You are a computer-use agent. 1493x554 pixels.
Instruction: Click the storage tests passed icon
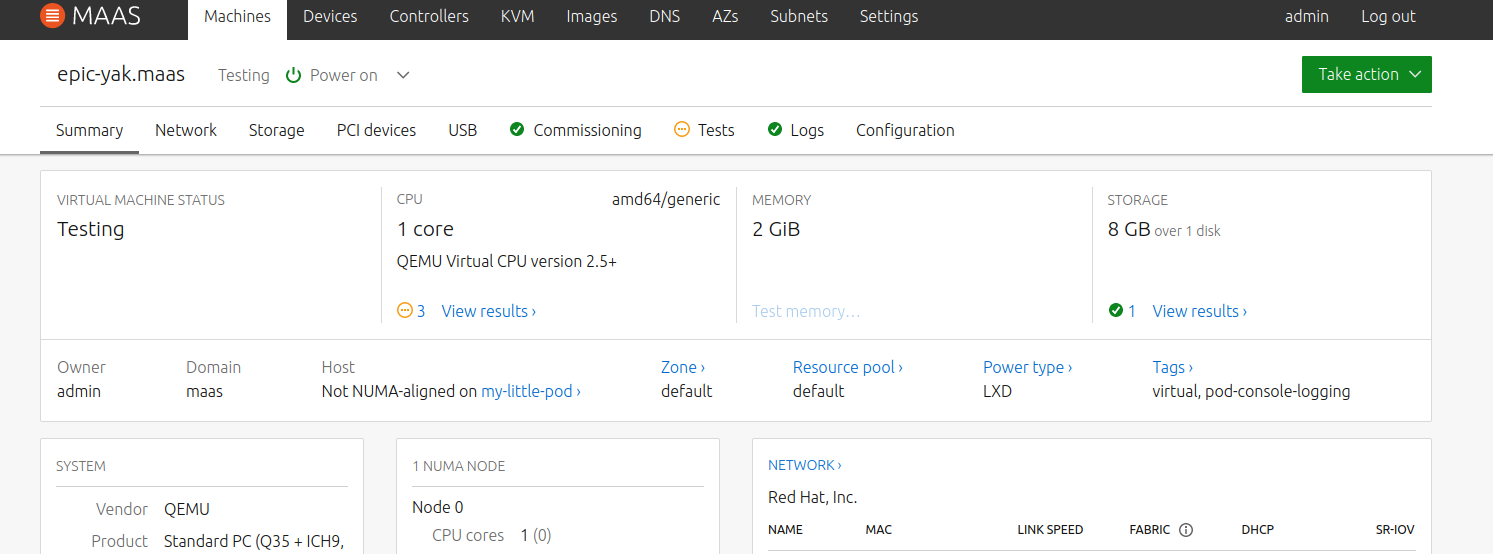[x=1116, y=311]
